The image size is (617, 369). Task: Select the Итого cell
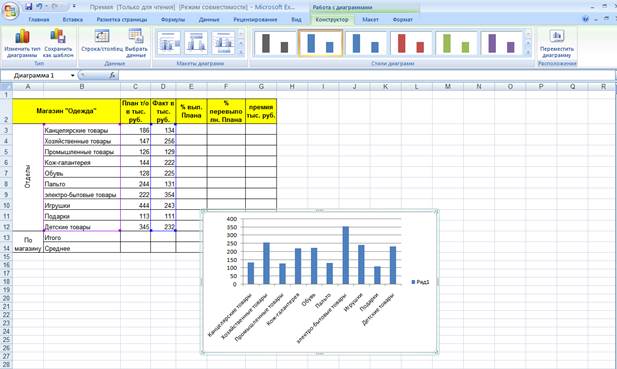click(x=82, y=237)
